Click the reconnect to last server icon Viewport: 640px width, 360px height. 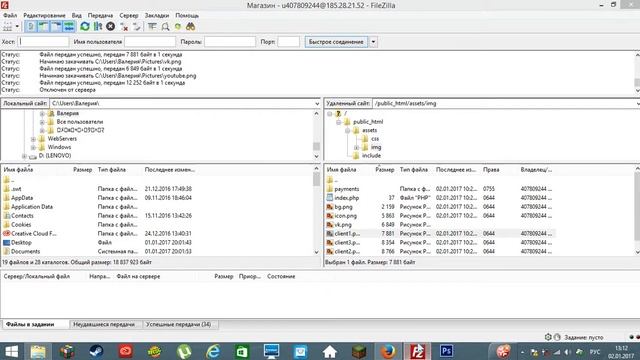coord(137,27)
